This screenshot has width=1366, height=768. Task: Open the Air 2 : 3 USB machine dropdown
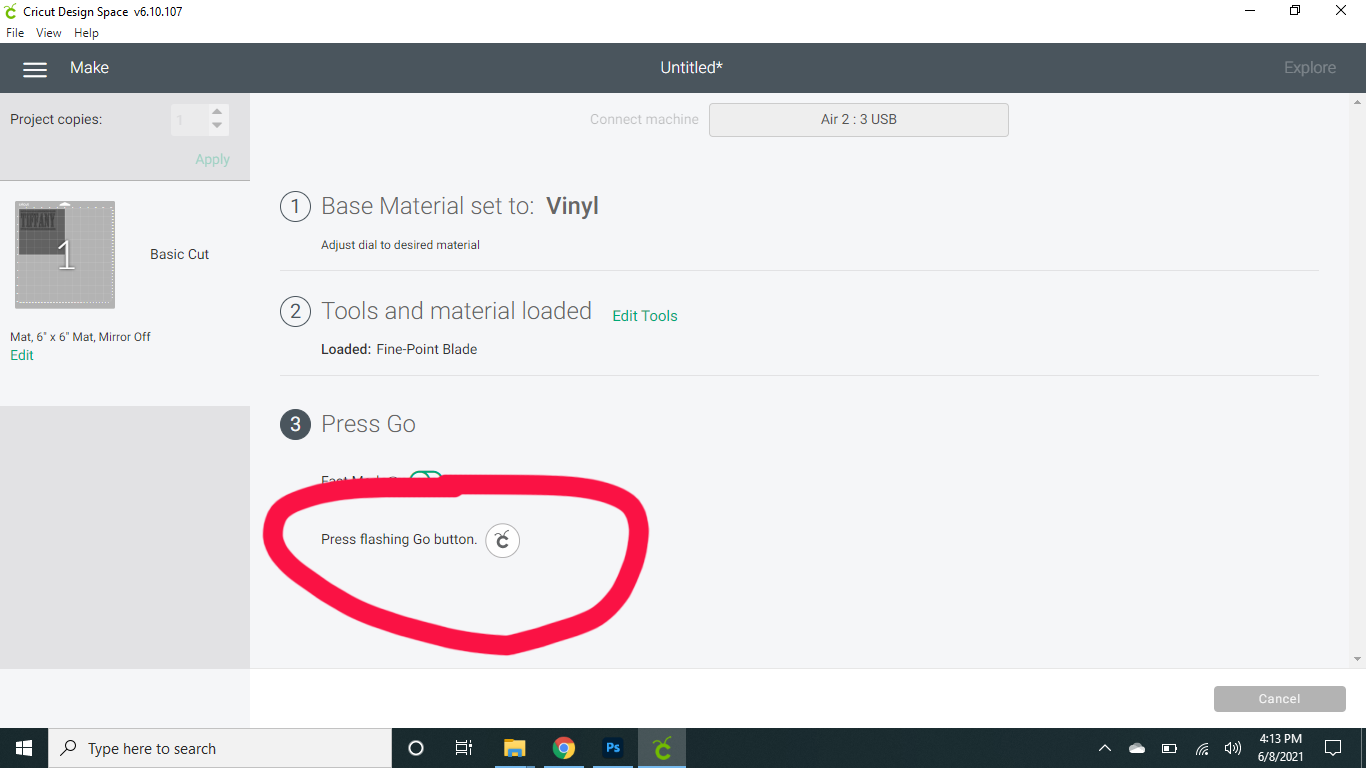click(x=859, y=120)
